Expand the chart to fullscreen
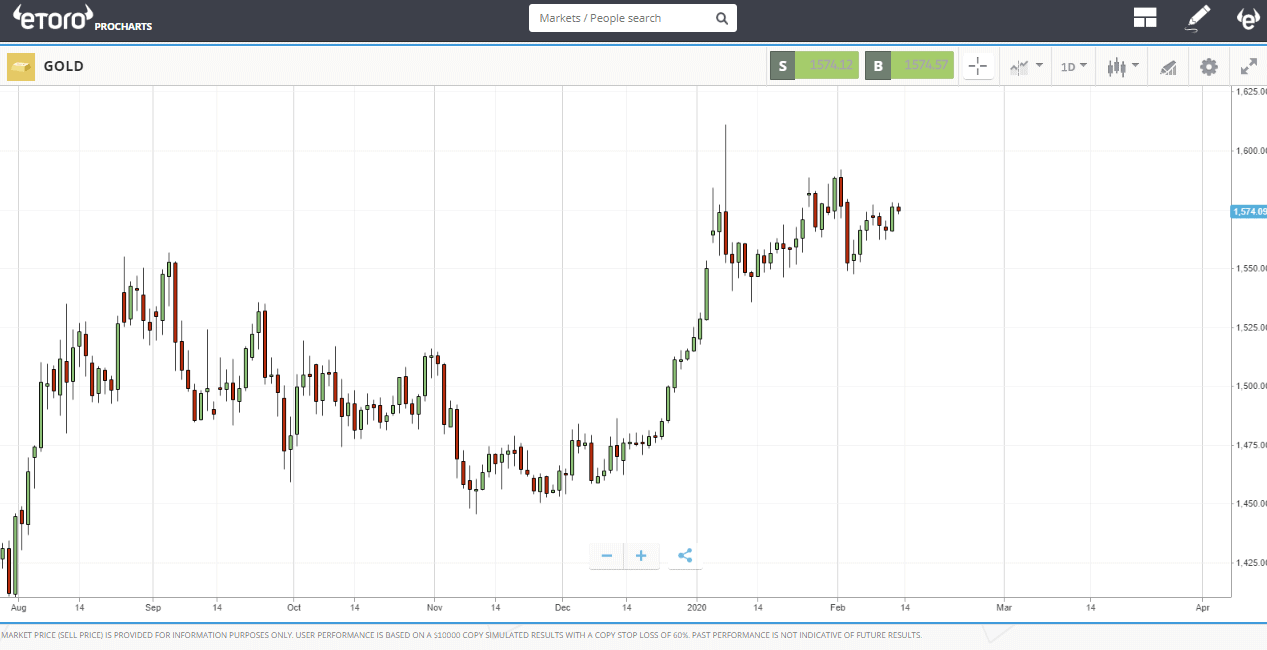Screen dimensions: 1267x650 pyautogui.click(x=1248, y=66)
